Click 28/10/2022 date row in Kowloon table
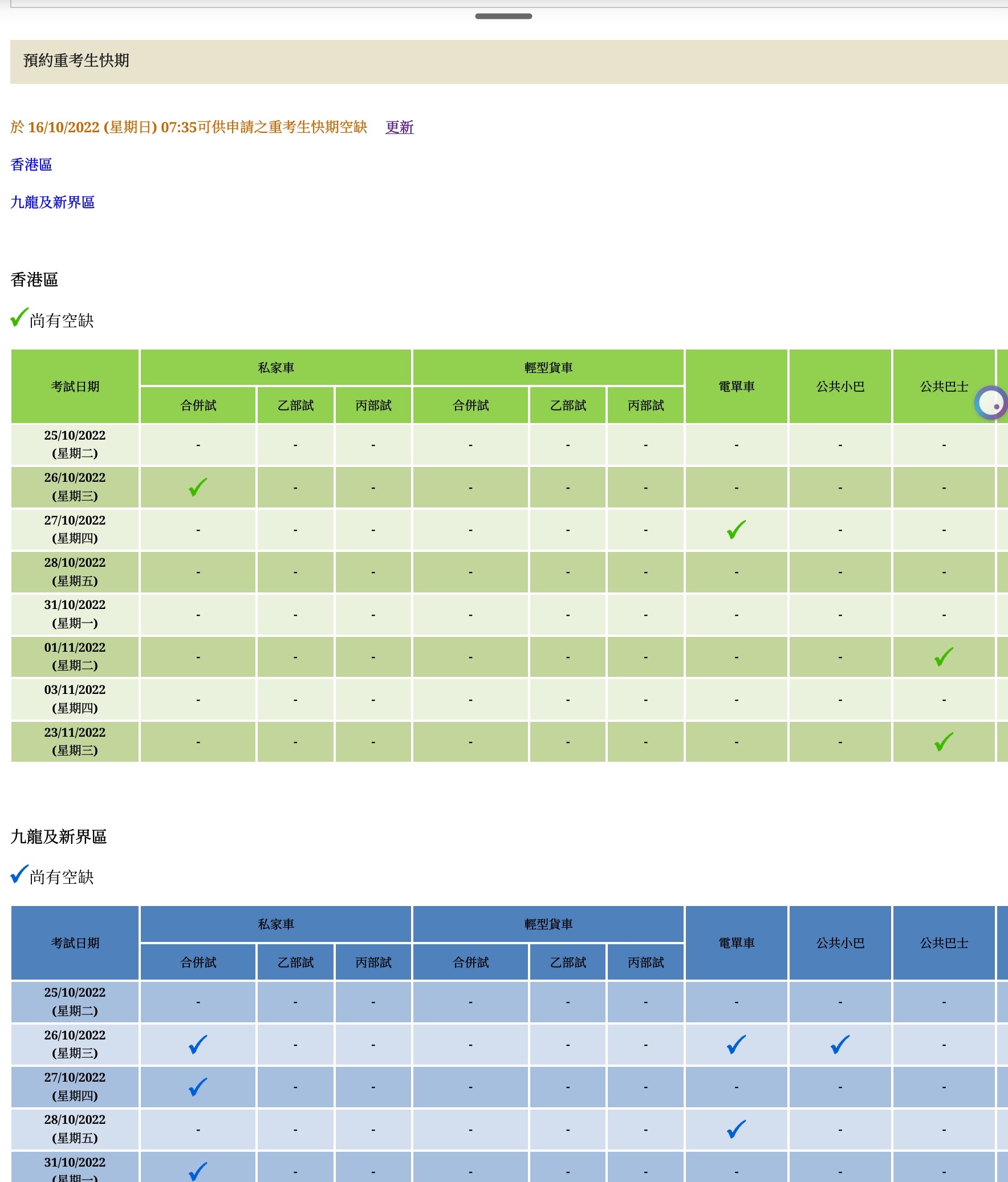Screen dimensions: 1008x1182 point(75,1129)
